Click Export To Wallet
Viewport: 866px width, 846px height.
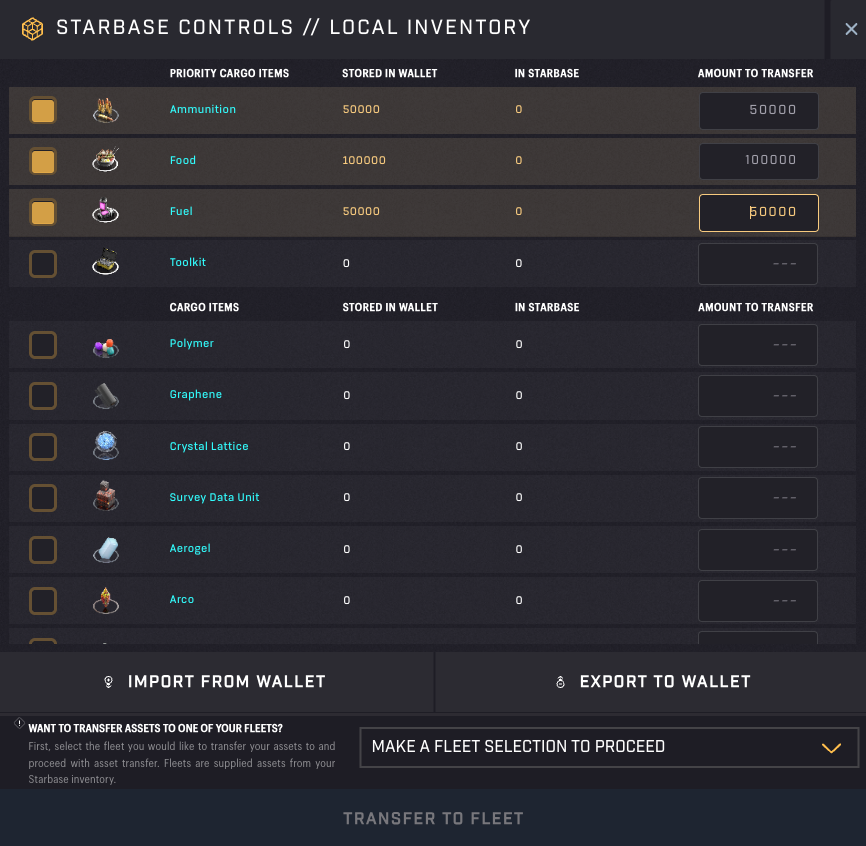point(652,682)
